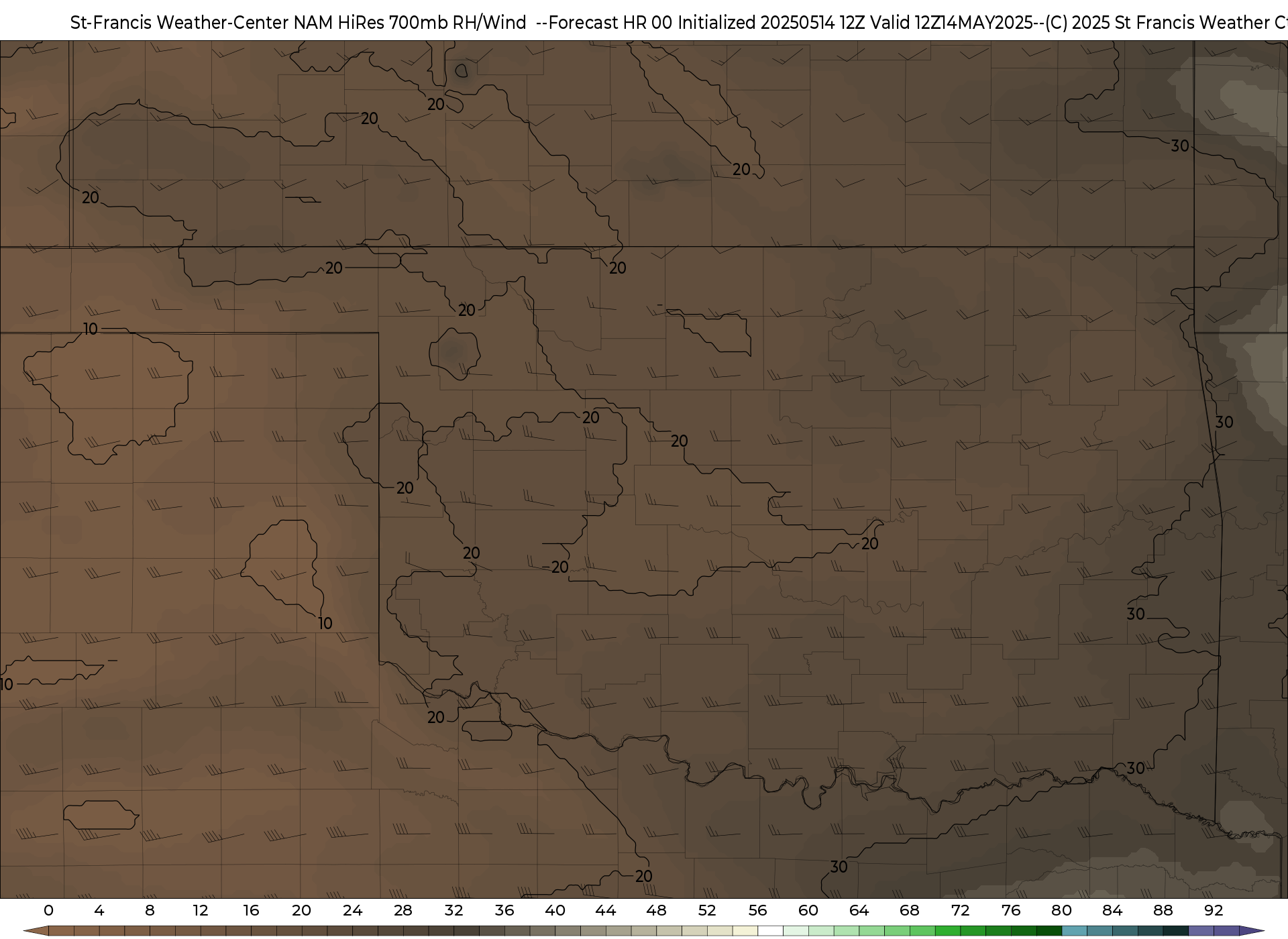Image resolution: width=1288 pixels, height=939 pixels.
Task: Click the colorbar label 72
Action: tap(960, 910)
